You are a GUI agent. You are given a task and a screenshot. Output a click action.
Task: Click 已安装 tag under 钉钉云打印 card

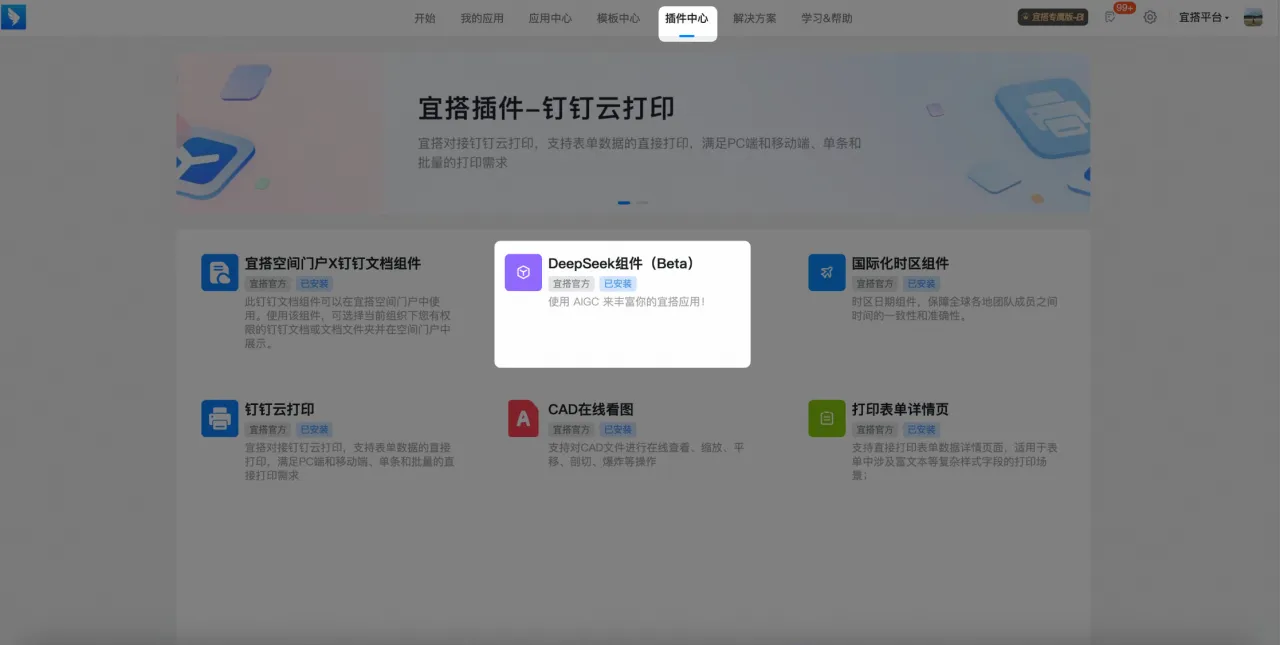click(315, 430)
